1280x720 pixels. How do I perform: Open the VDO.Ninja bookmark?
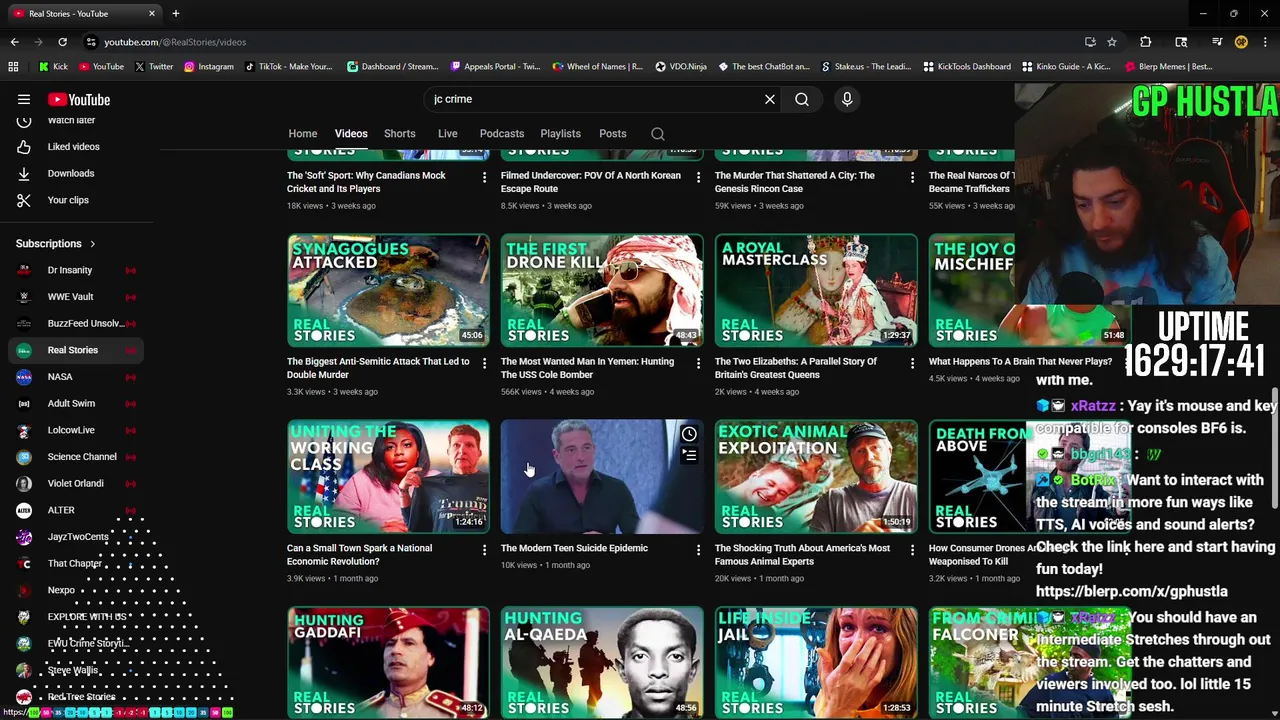[681, 67]
